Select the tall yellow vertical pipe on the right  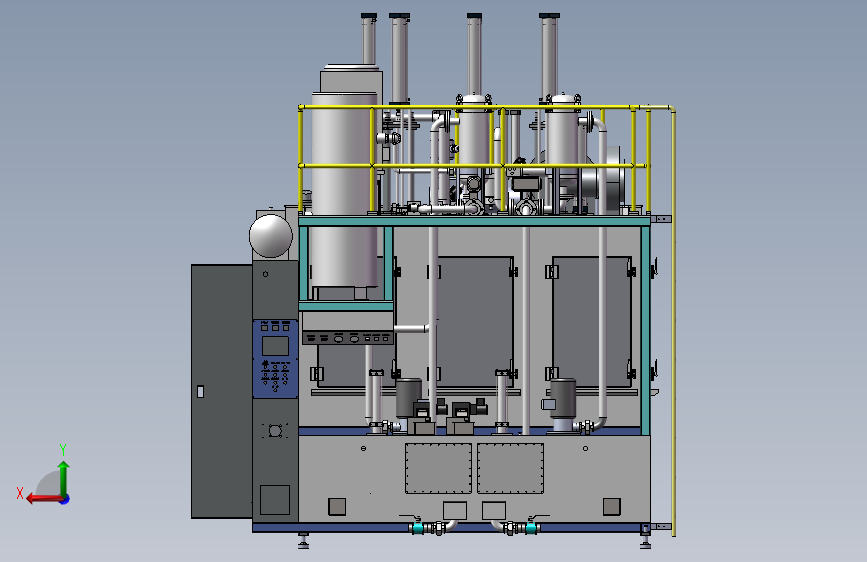[x=673, y=321]
